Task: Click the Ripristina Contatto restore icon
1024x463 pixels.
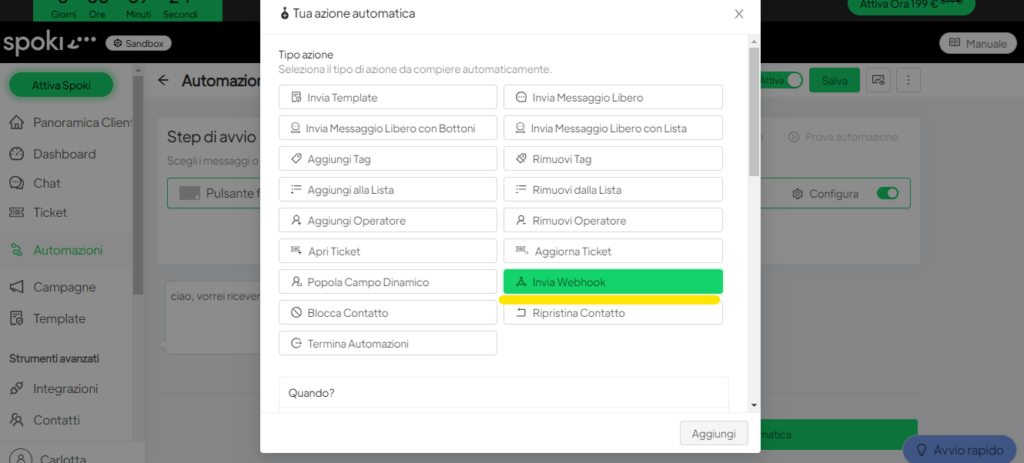Action: tap(521, 313)
